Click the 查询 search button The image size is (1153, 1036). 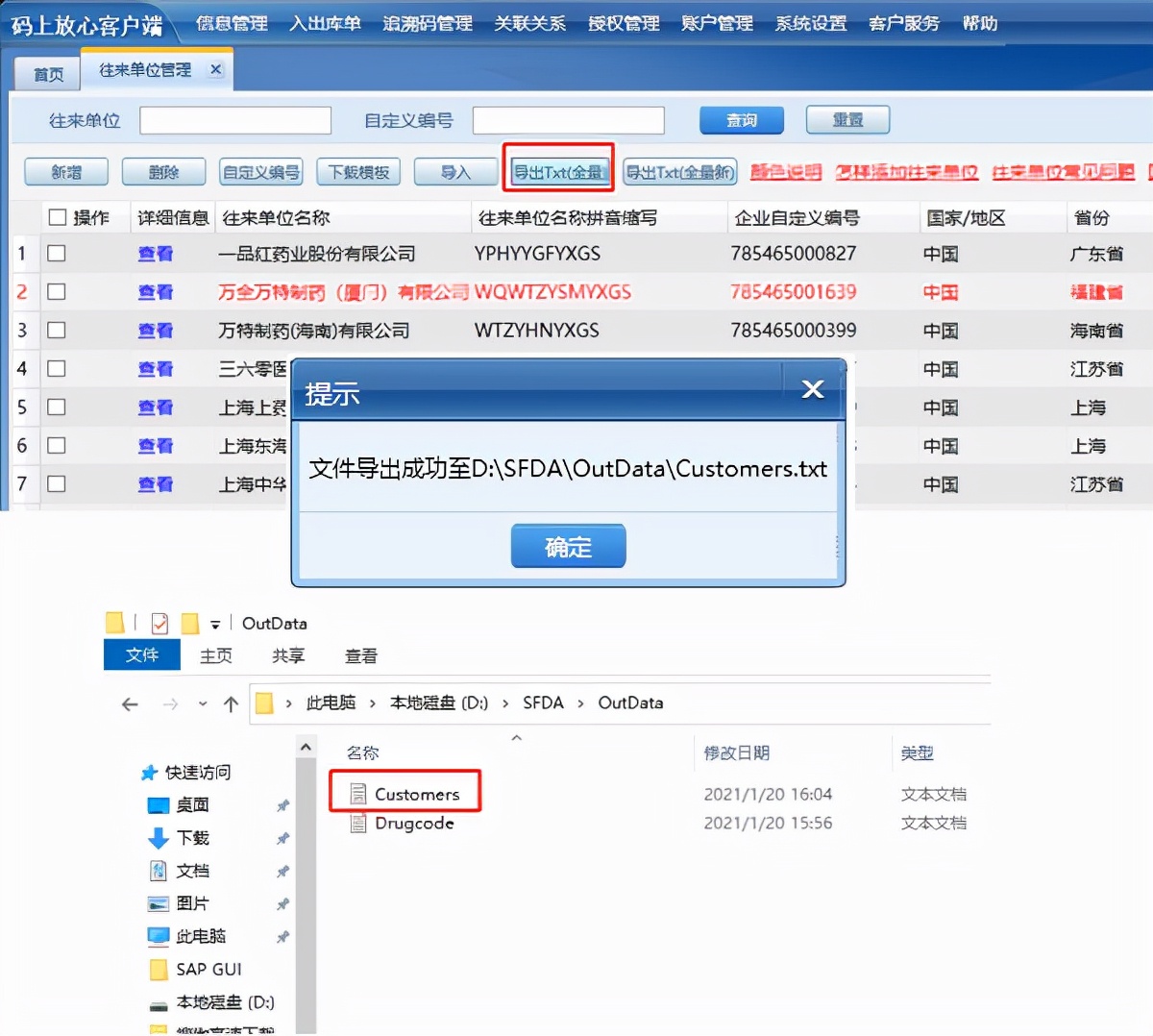click(x=740, y=119)
